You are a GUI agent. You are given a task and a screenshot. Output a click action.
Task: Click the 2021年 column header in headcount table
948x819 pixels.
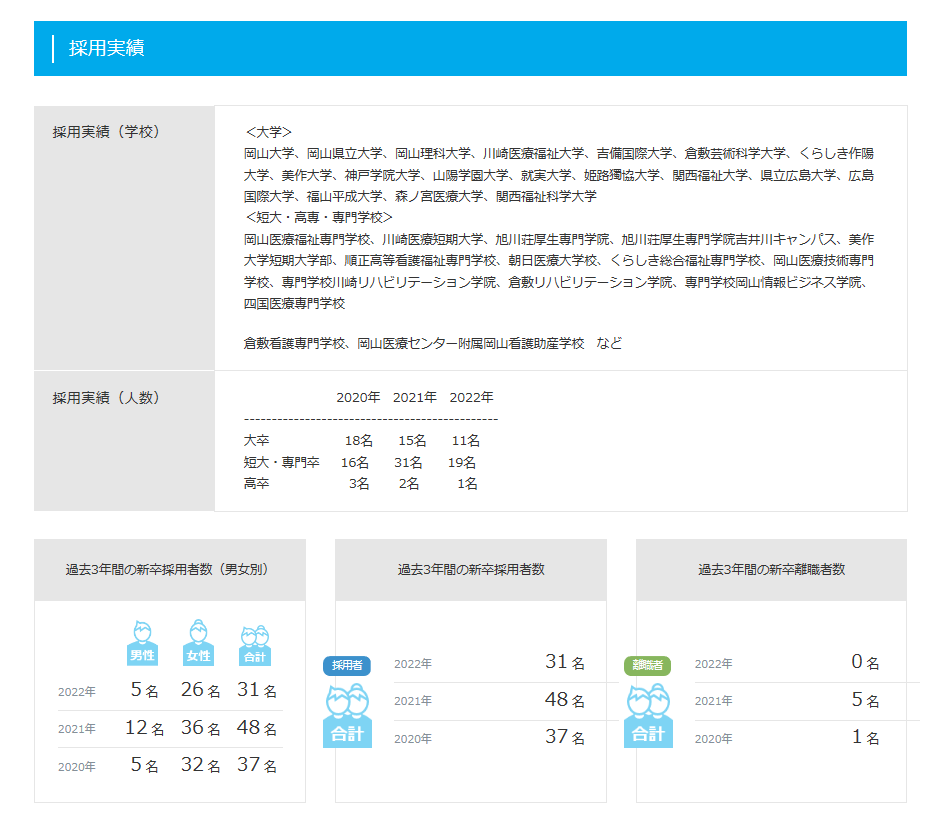point(415,397)
